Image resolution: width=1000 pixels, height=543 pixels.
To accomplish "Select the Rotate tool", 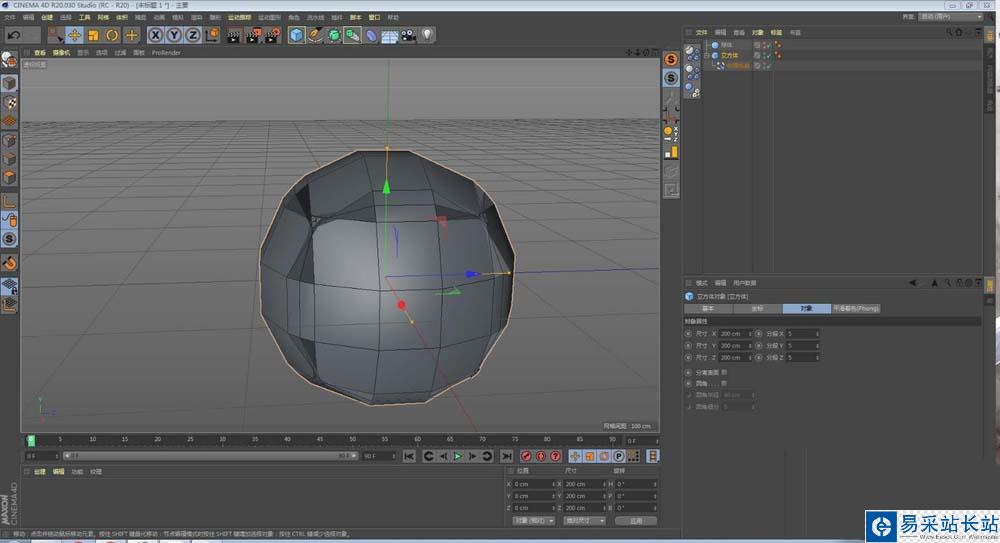I will (112, 35).
